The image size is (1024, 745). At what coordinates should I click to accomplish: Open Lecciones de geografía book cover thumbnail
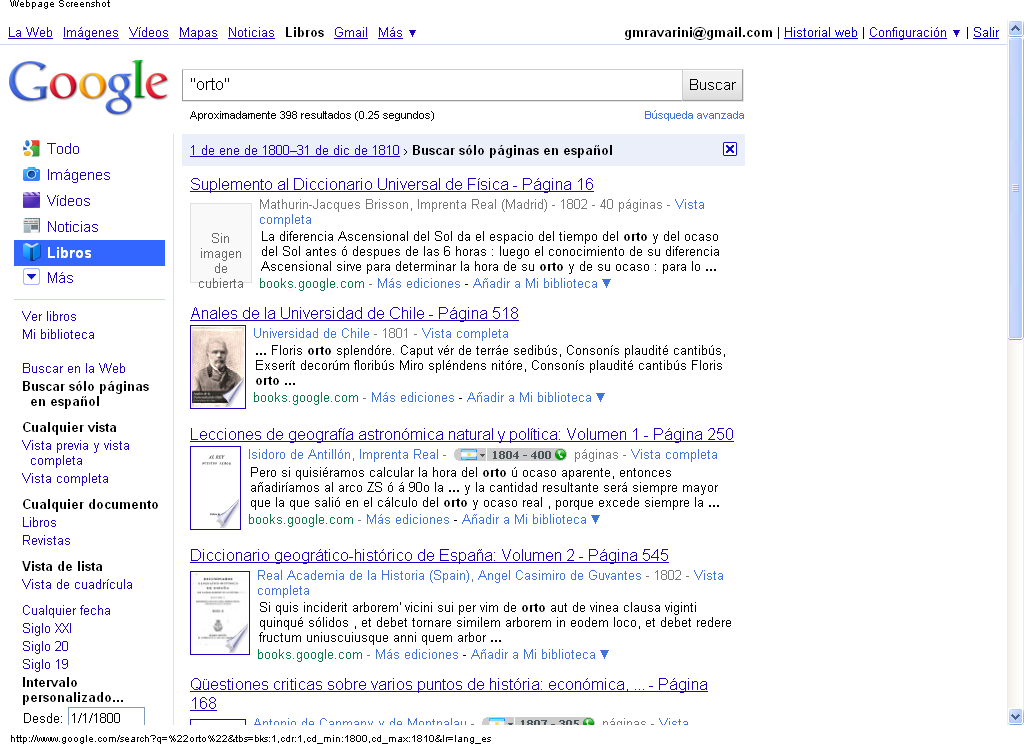click(215, 488)
